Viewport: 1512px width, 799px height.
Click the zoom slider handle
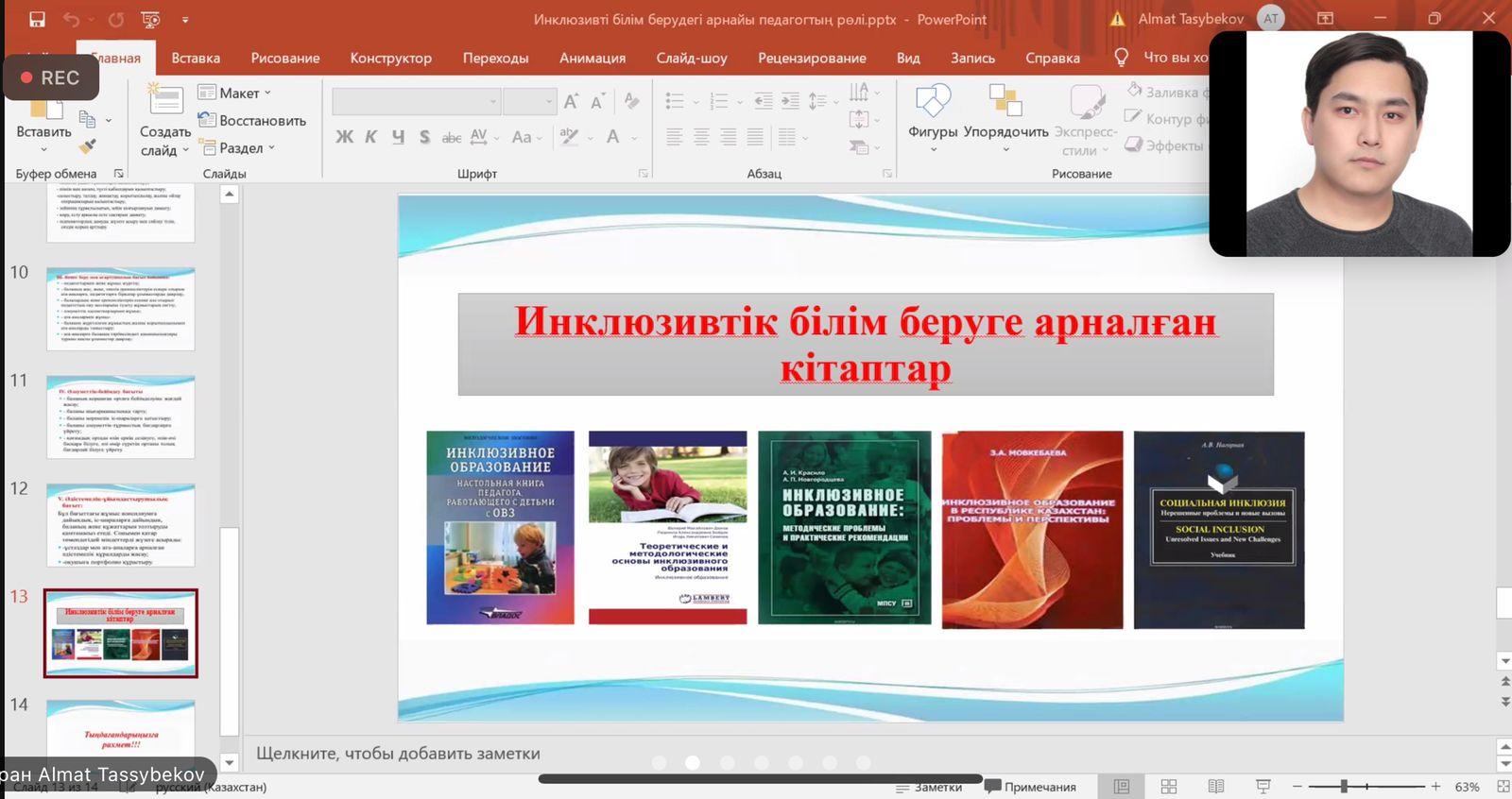click(1344, 786)
